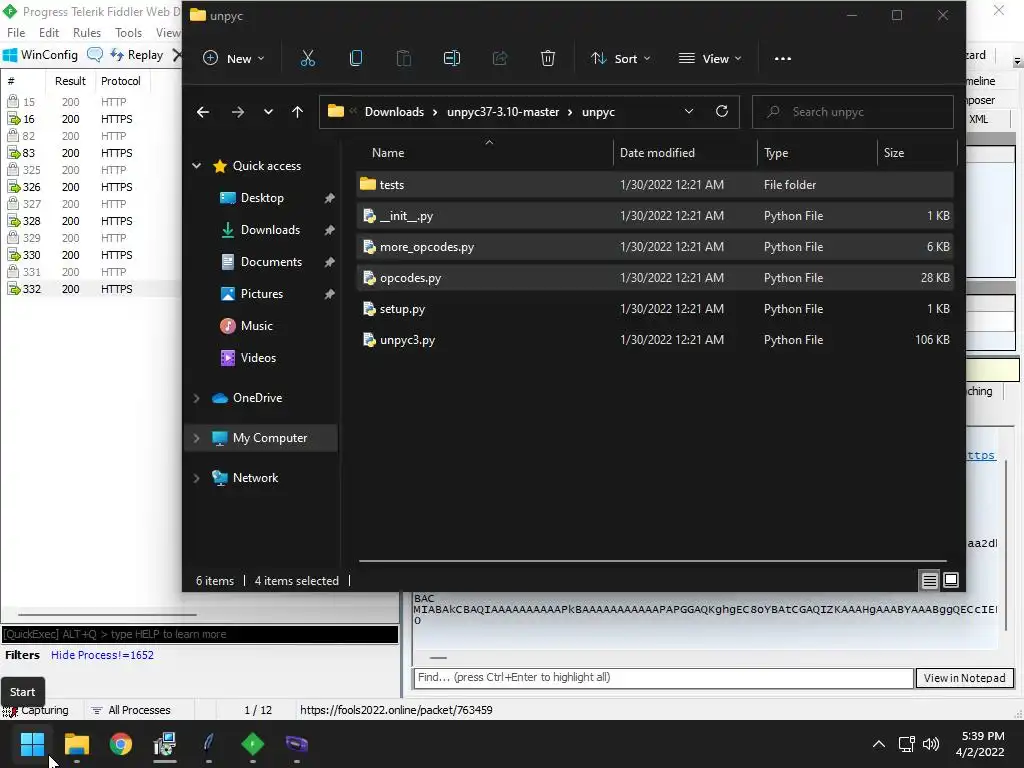Open Fiddler Rules menu

pyautogui.click(x=87, y=33)
